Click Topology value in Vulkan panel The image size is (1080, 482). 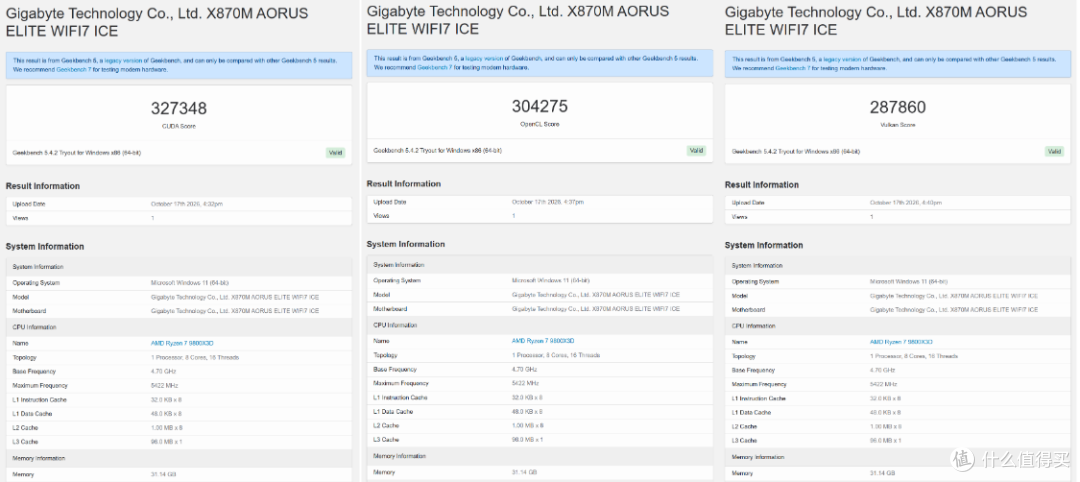point(914,356)
